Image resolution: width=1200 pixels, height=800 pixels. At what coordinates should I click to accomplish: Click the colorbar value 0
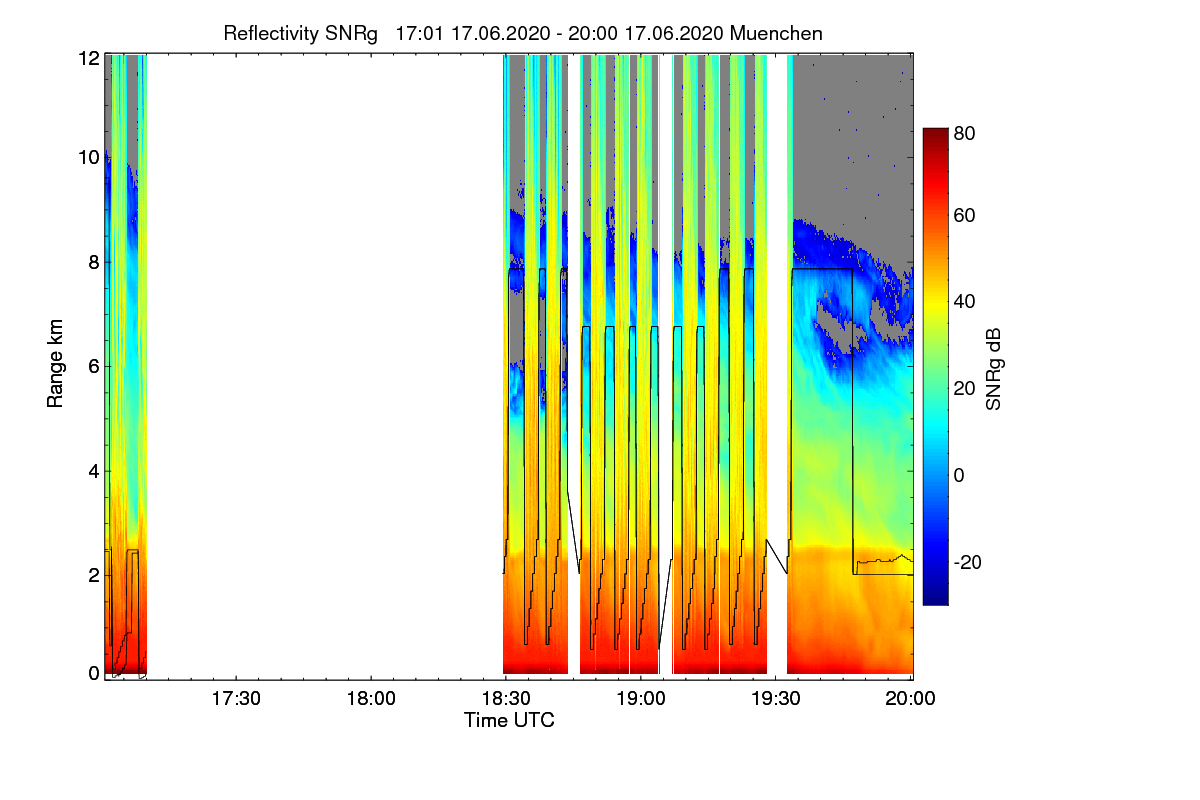click(x=960, y=474)
